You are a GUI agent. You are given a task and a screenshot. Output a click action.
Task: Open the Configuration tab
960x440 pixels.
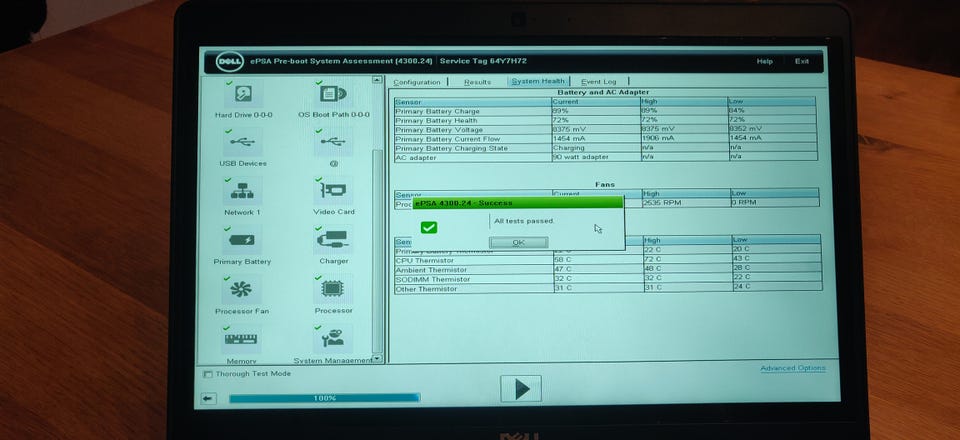pos(417,82)
